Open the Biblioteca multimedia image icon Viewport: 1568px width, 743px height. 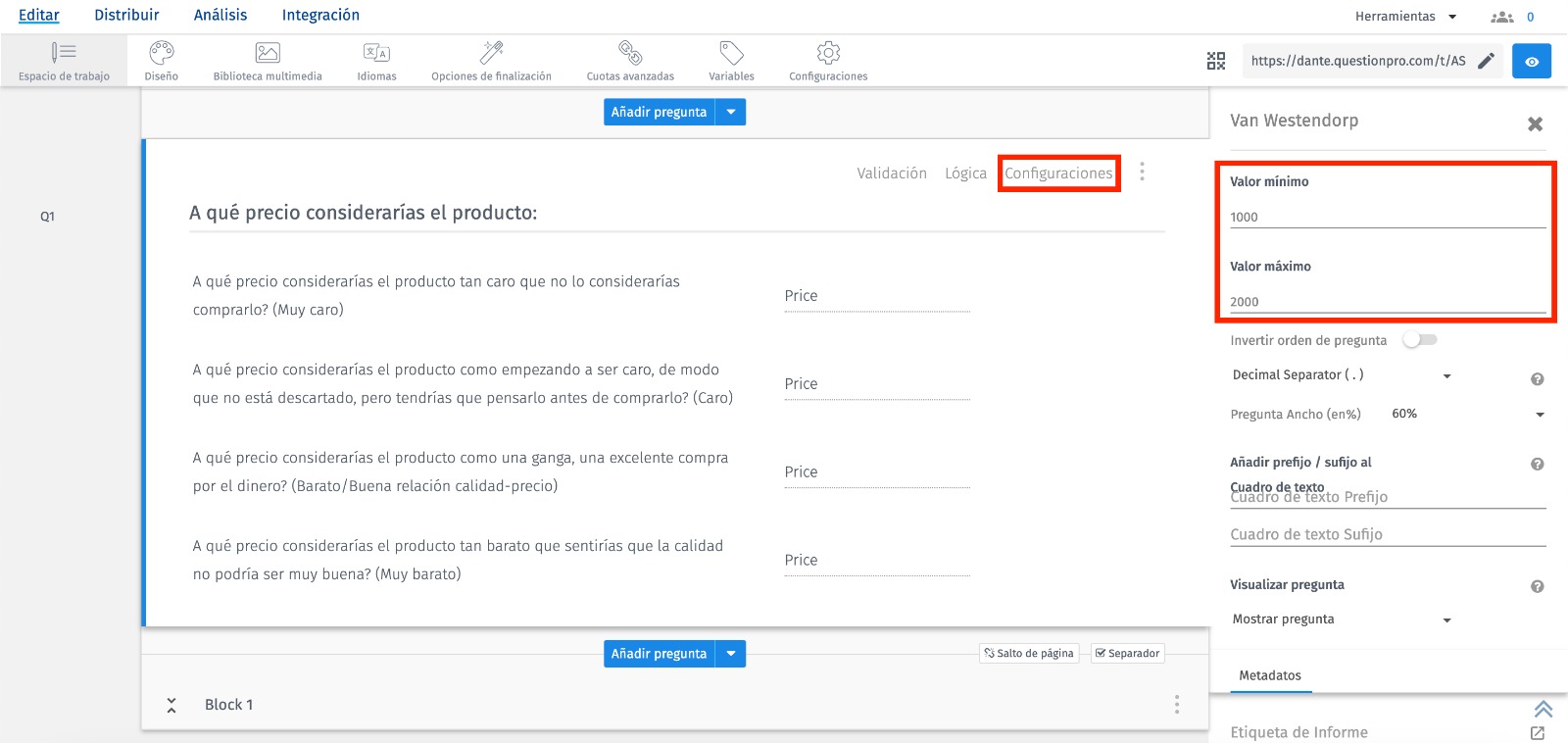click(268, 52)
